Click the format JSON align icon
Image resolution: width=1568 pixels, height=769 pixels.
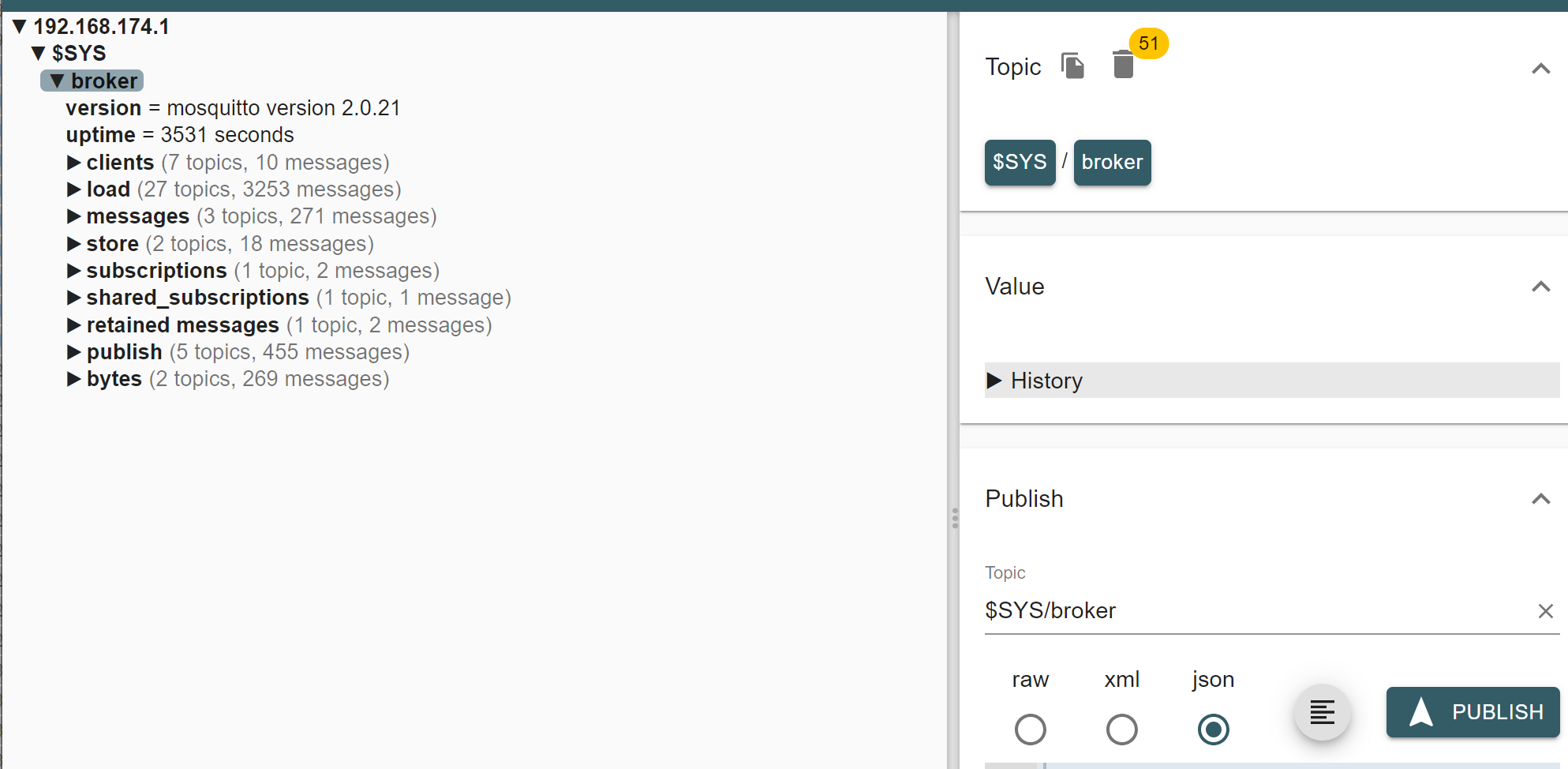click(1322, 712)
